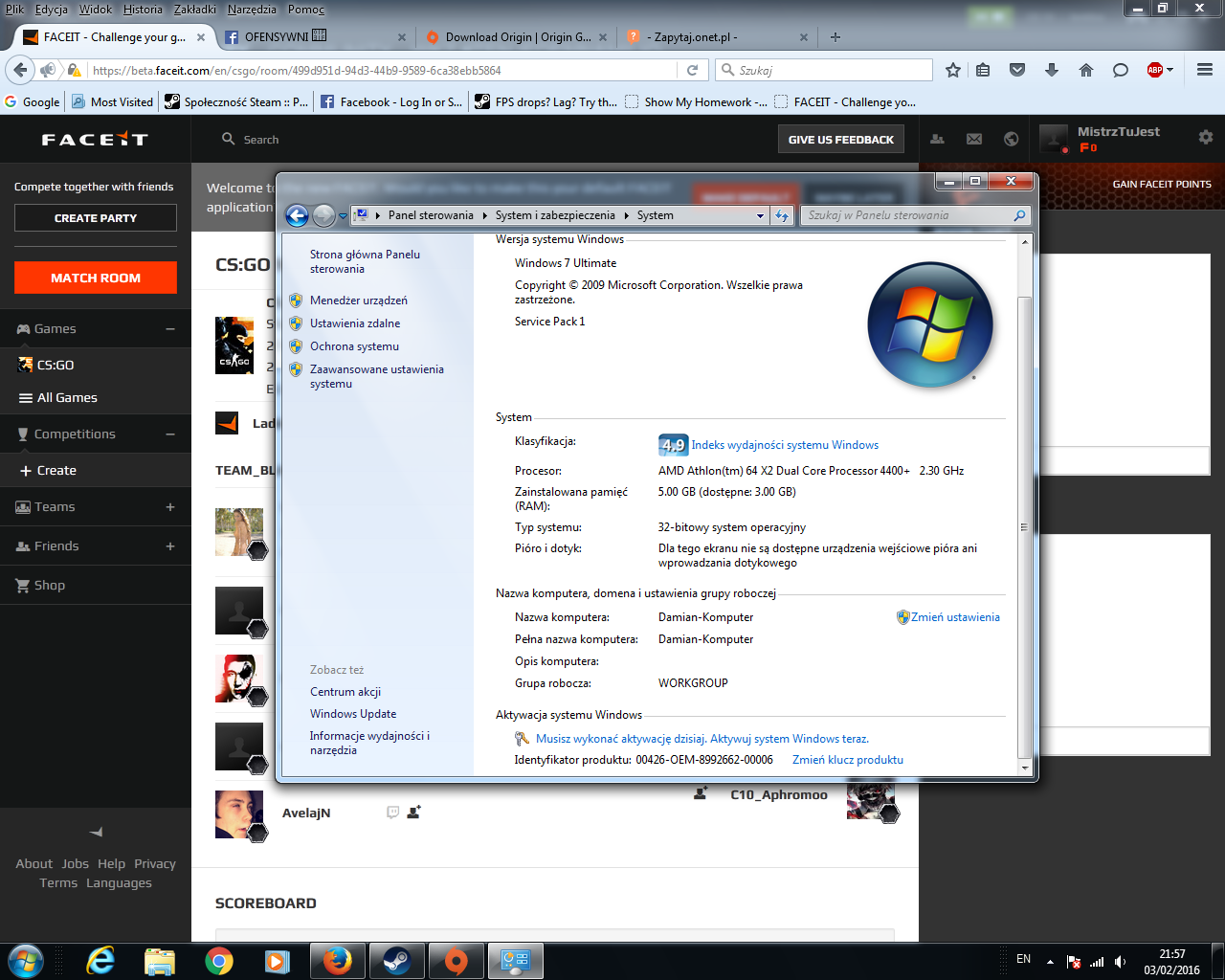
Task: Bookmark this page with star icon
Action: tap(952, 70)
